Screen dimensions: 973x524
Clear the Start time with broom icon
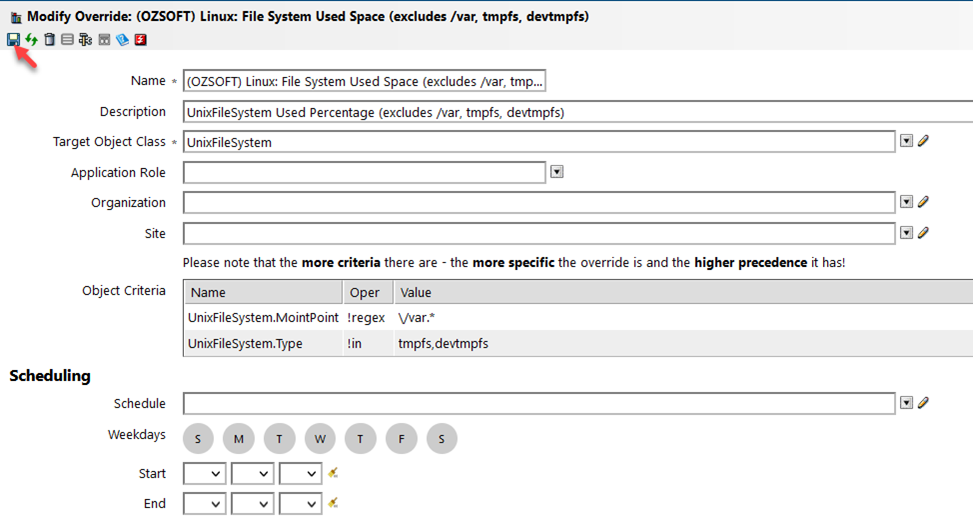coord(334,473)
